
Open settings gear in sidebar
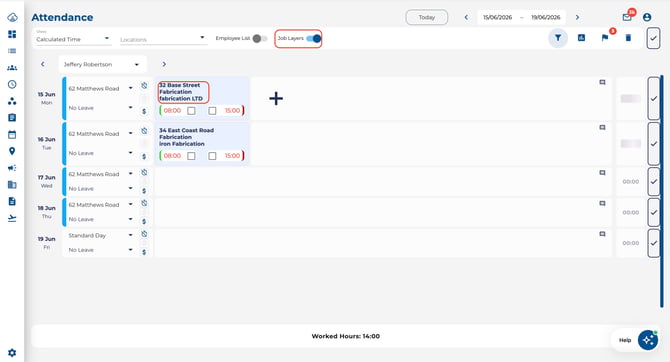tap(12, 353)
